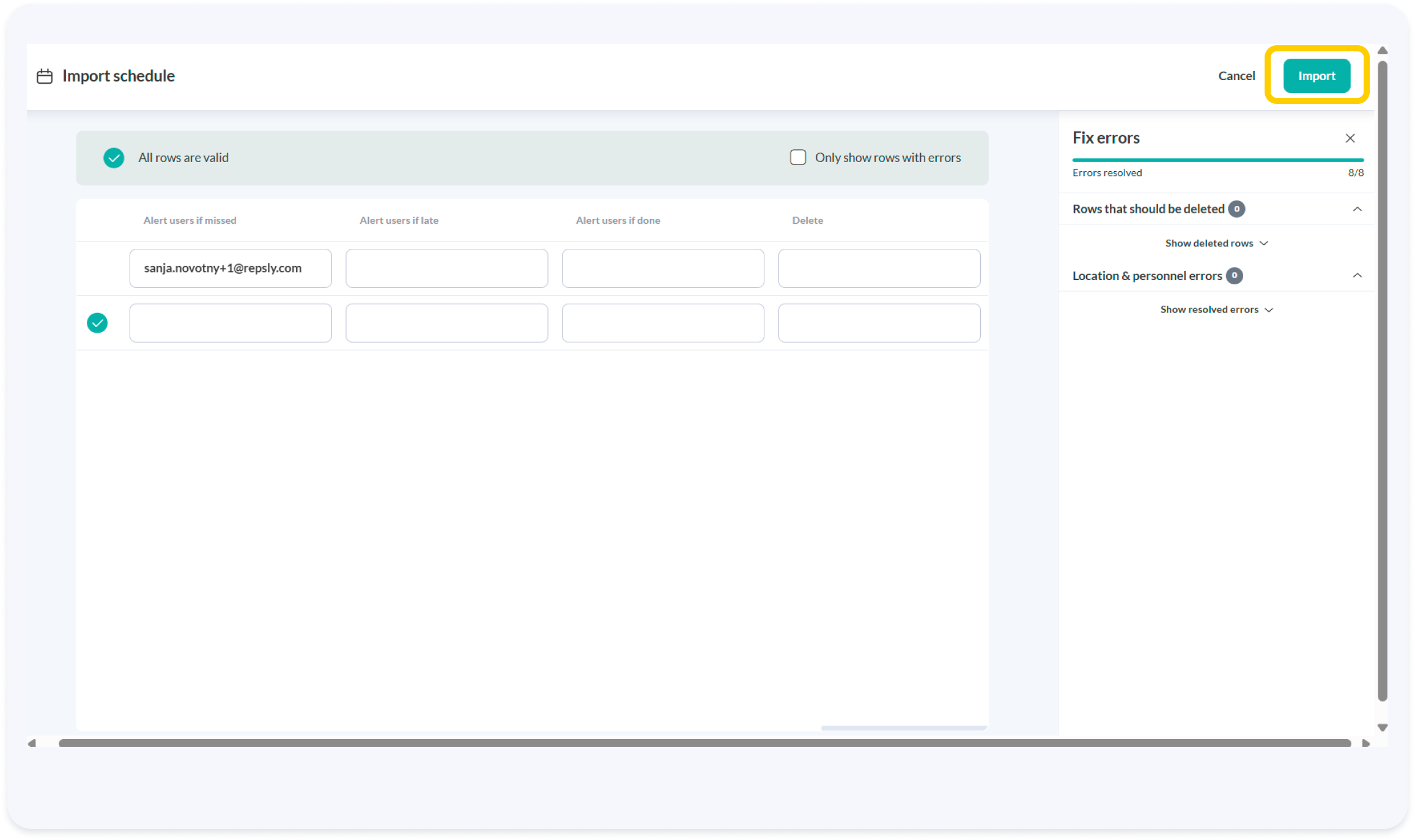Close the Fix errors panel
The height and width of the screenshot is (840, 1415).
(1350, 138)
